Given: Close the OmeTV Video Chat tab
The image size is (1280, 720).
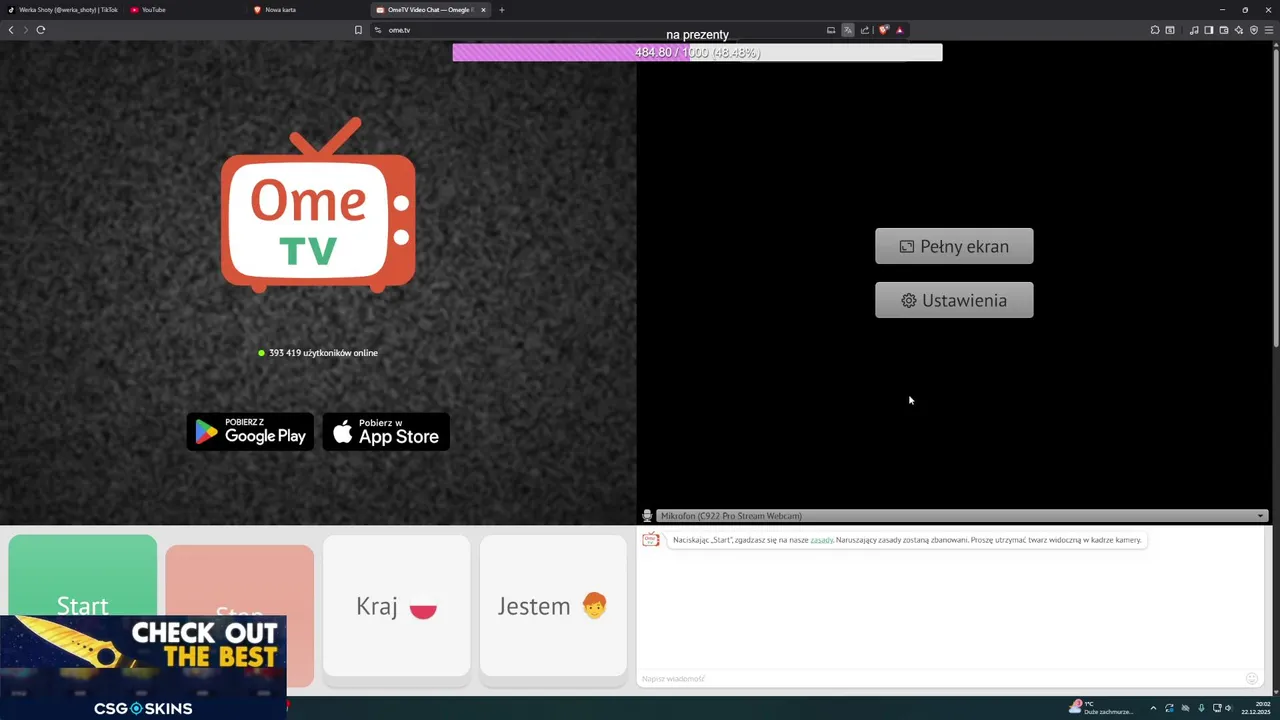Looking at the screenshot, I should 483,10.
